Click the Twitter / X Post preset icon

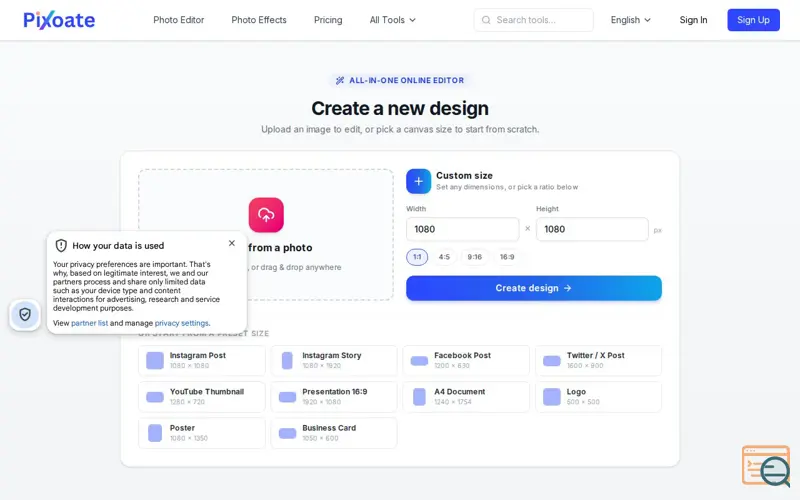click(552, 361)
